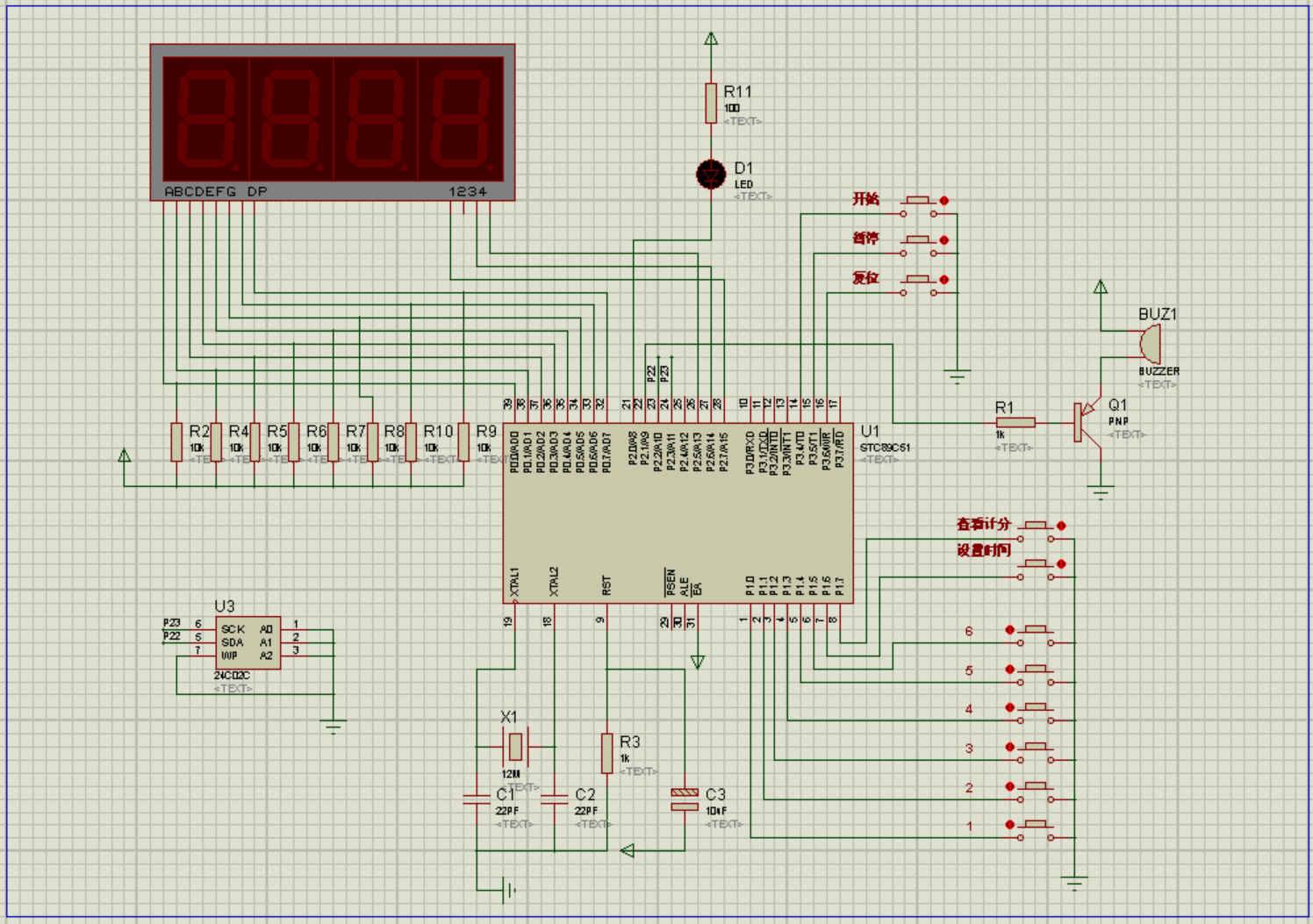Click push button number 3
The image size is (1313, 924).
pos(1036,753)
